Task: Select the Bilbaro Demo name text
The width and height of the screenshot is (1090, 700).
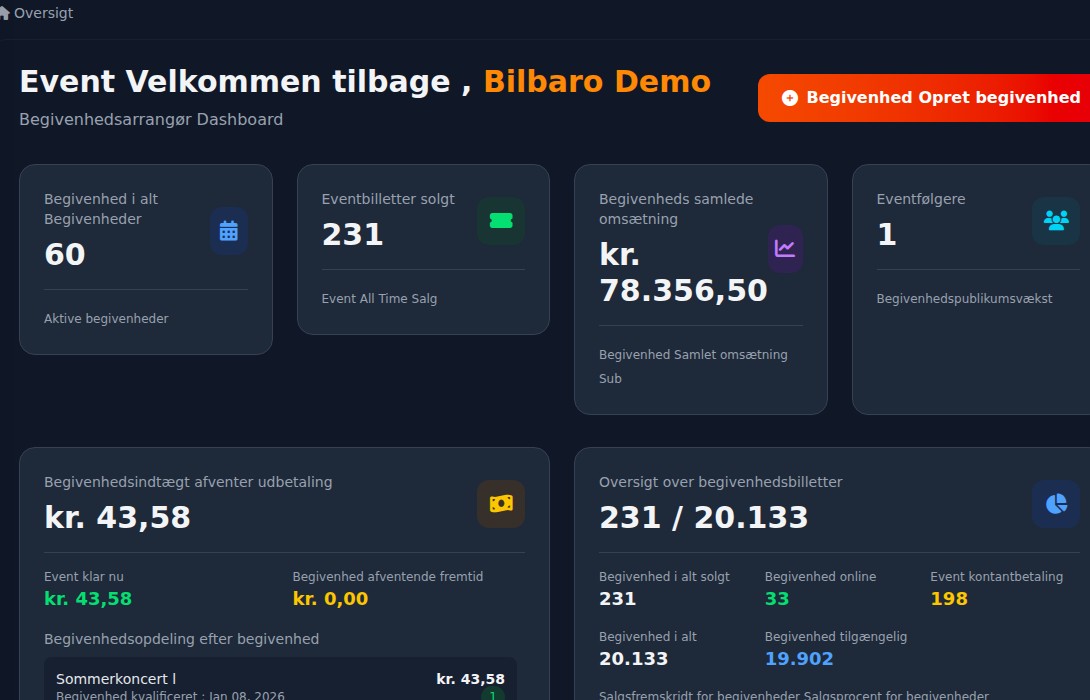Action: (597, 81)
